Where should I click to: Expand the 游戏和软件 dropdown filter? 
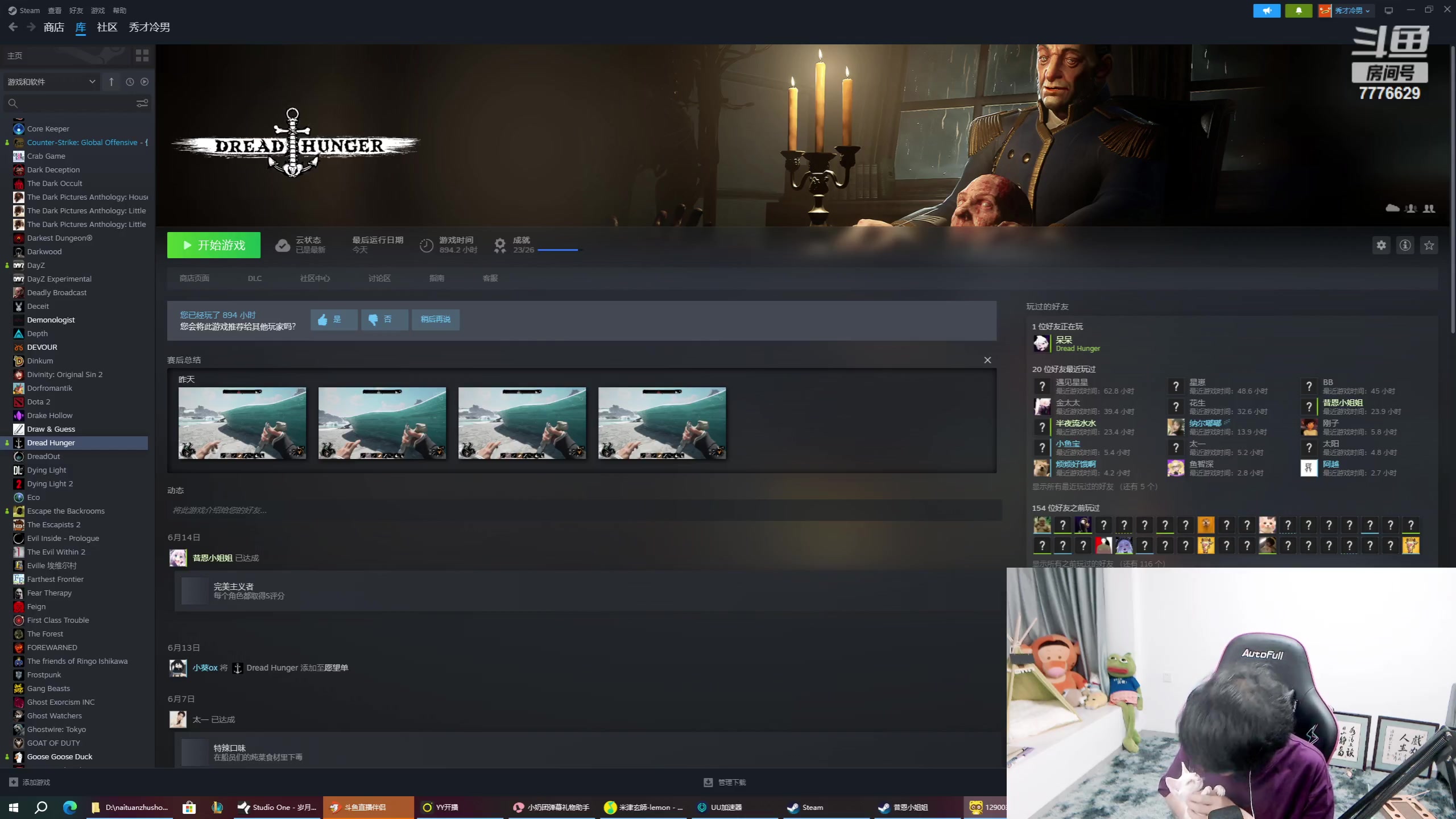point(51,82)
